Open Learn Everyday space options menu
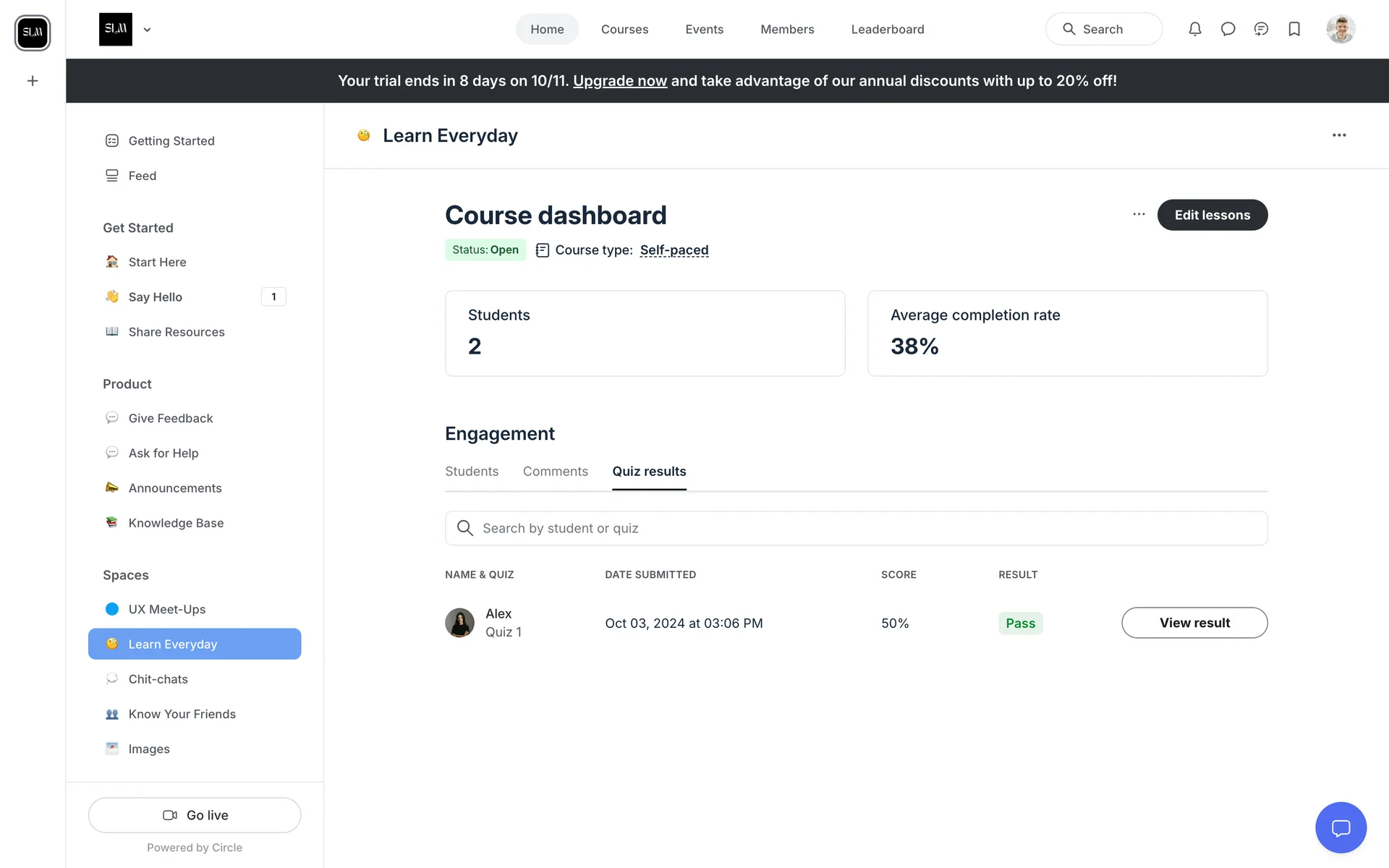Image resolution: width=1389 pixels, height=868 pixels. (1339, 135)
